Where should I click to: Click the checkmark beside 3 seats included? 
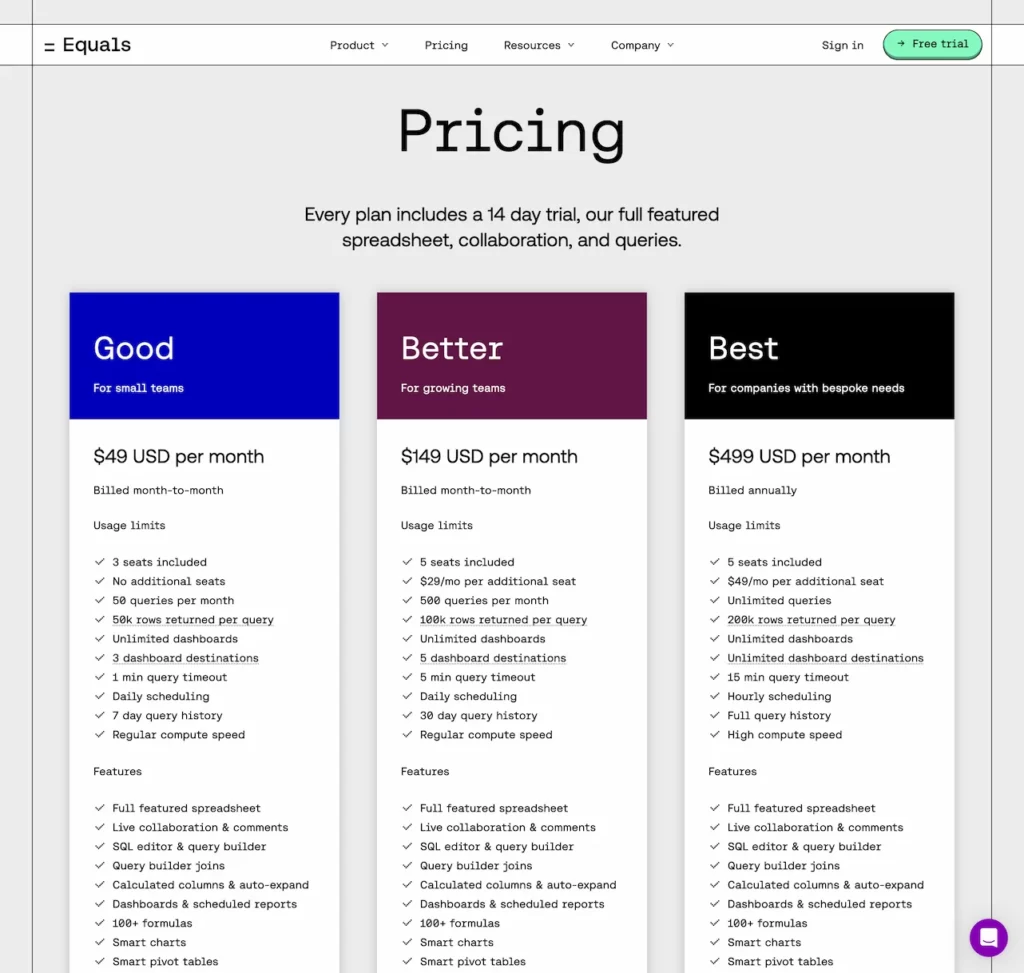click(100, 562)
